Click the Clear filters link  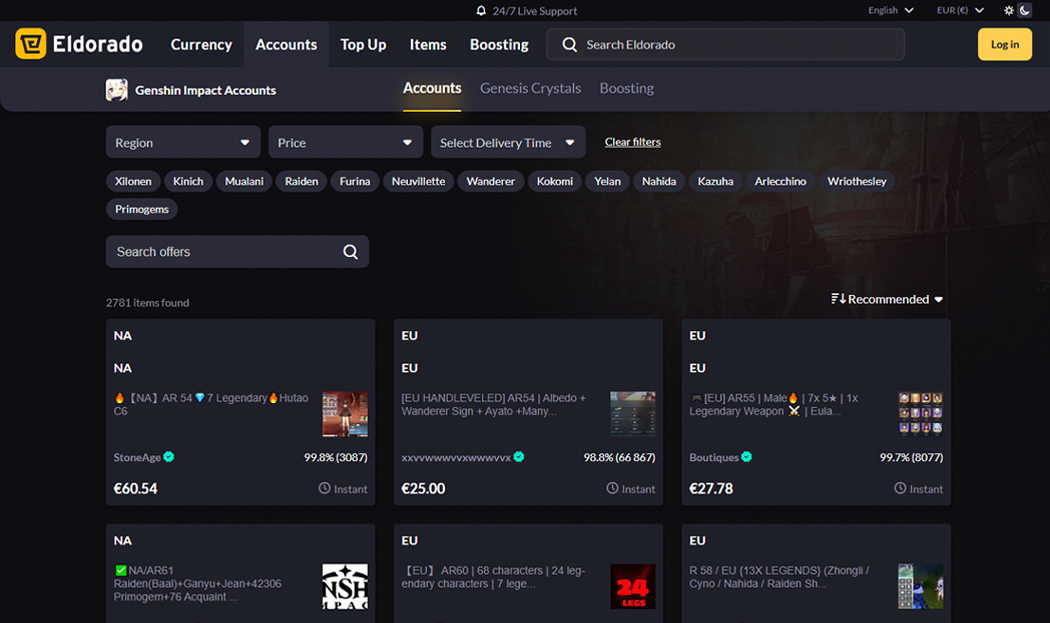[x=633, y=142]
